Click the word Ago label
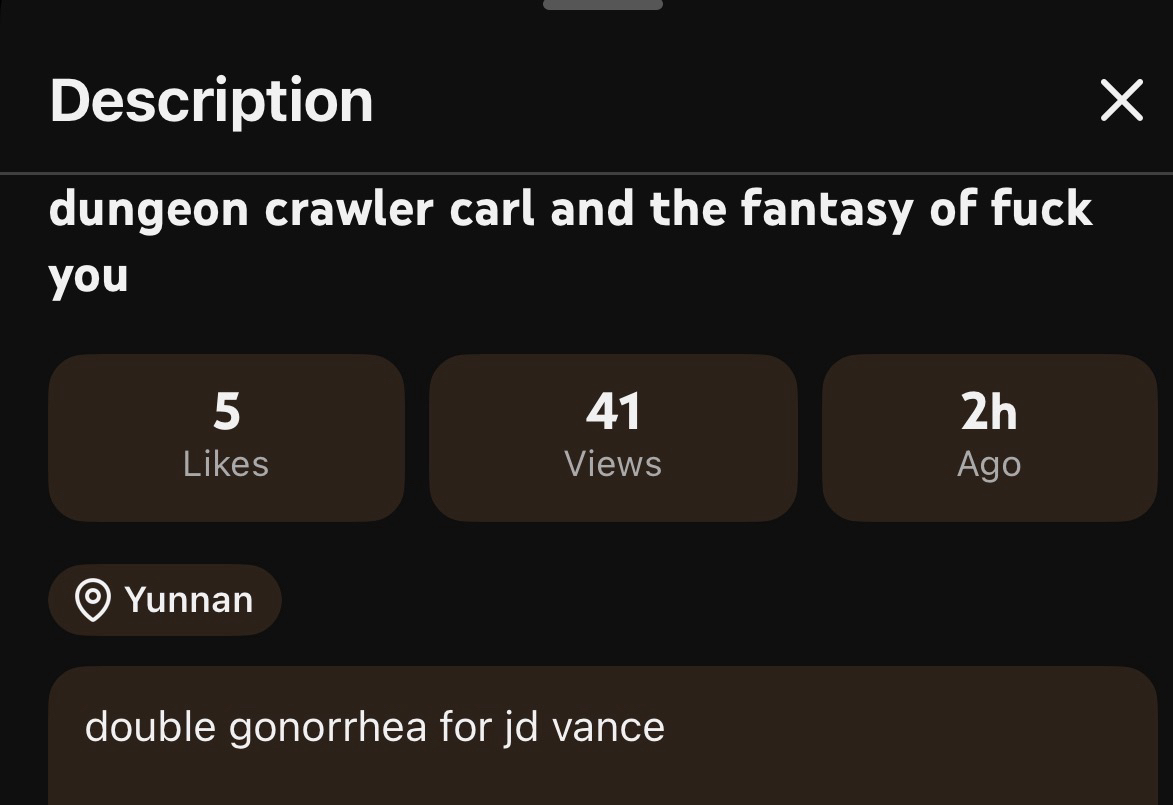This screenshot has height=805, width=1173. [989, 464]
